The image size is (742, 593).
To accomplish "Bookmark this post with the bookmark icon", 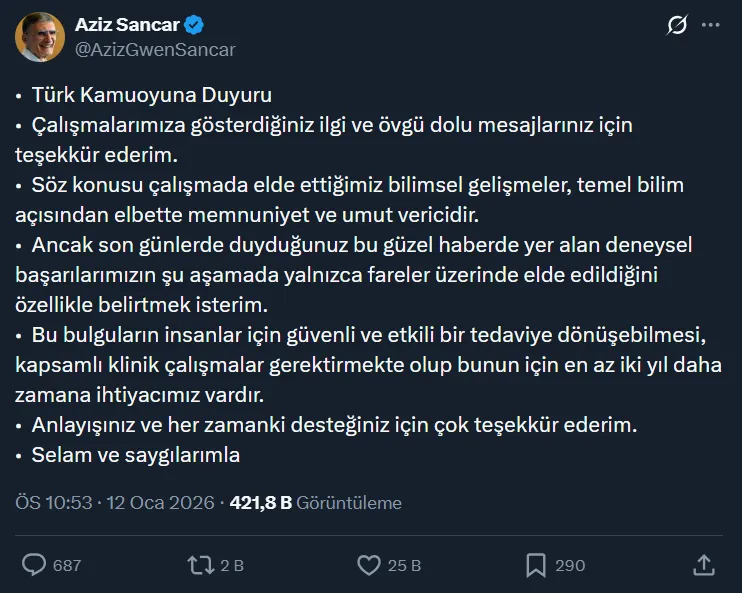I will click(536, 565).
